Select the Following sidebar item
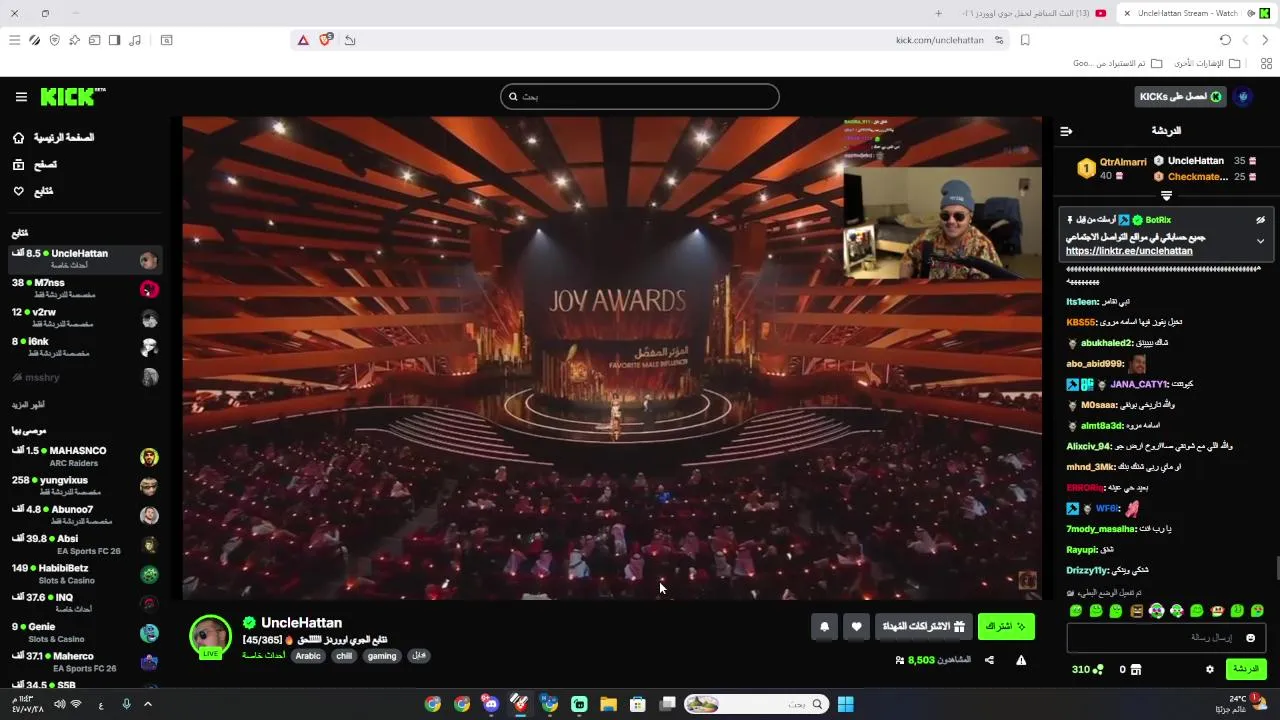The image size is (1280, 720). point(33,191)
